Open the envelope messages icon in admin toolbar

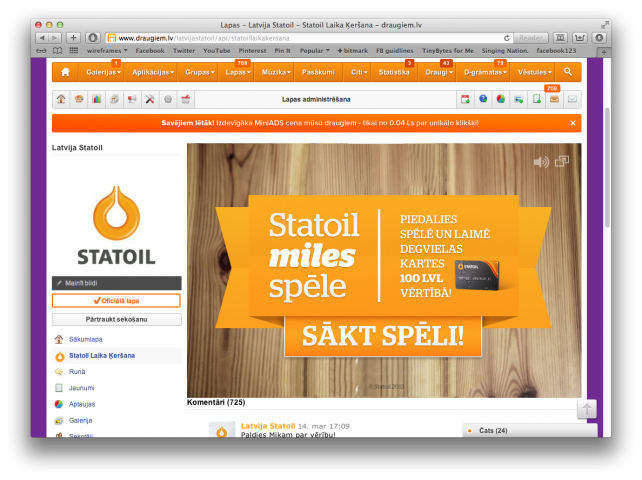571,99
